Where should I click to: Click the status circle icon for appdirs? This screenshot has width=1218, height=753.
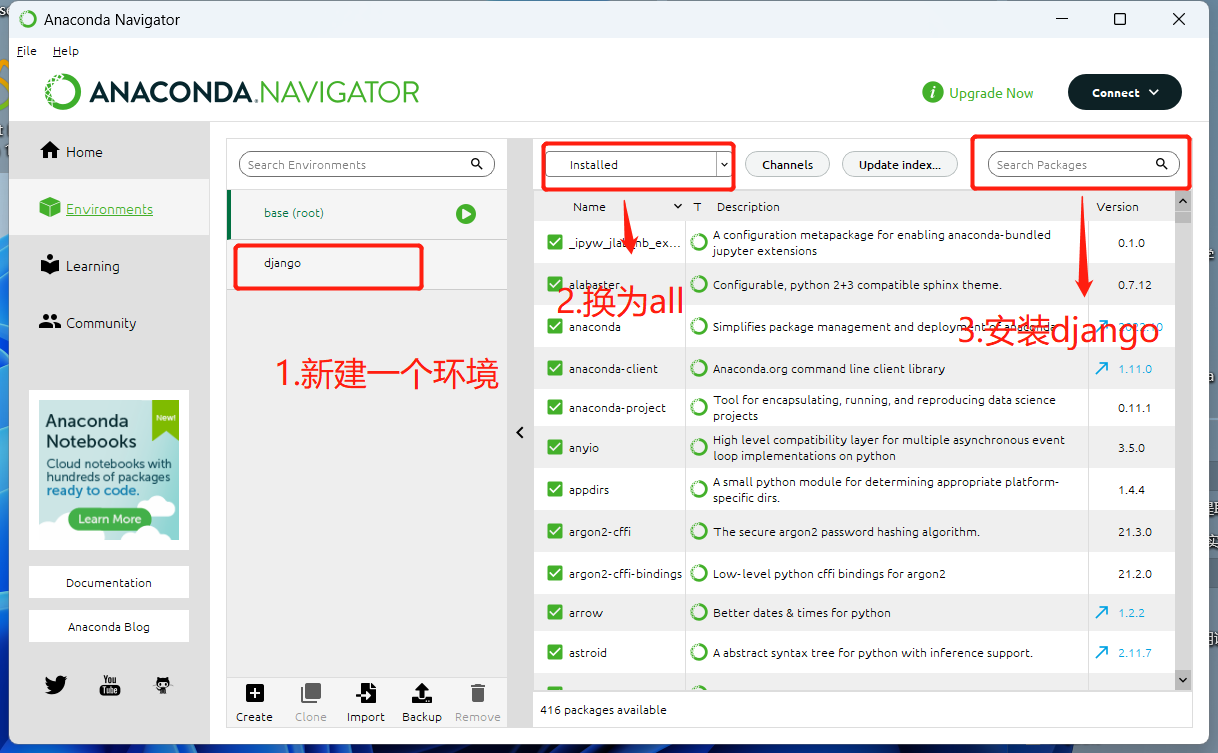coord(699,489)
